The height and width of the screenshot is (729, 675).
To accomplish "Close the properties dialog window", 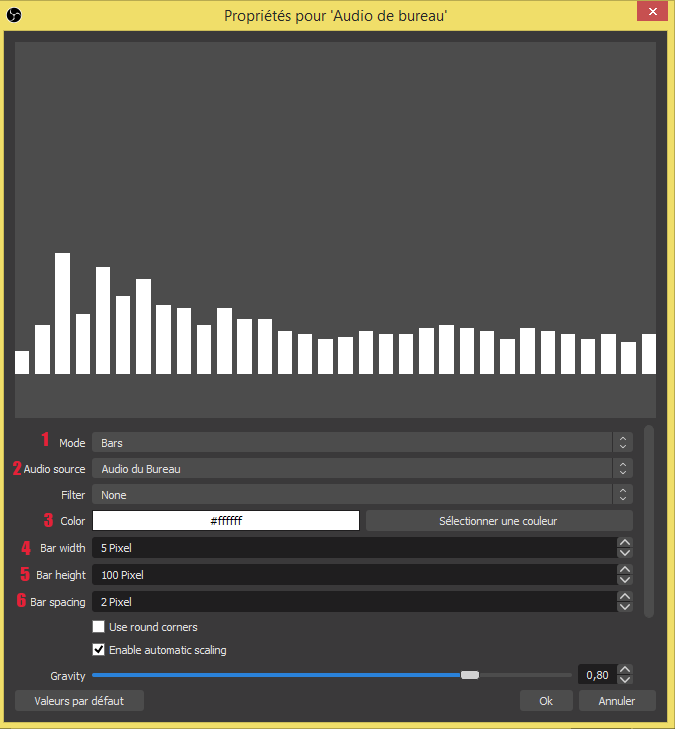I will click(651, 11).
